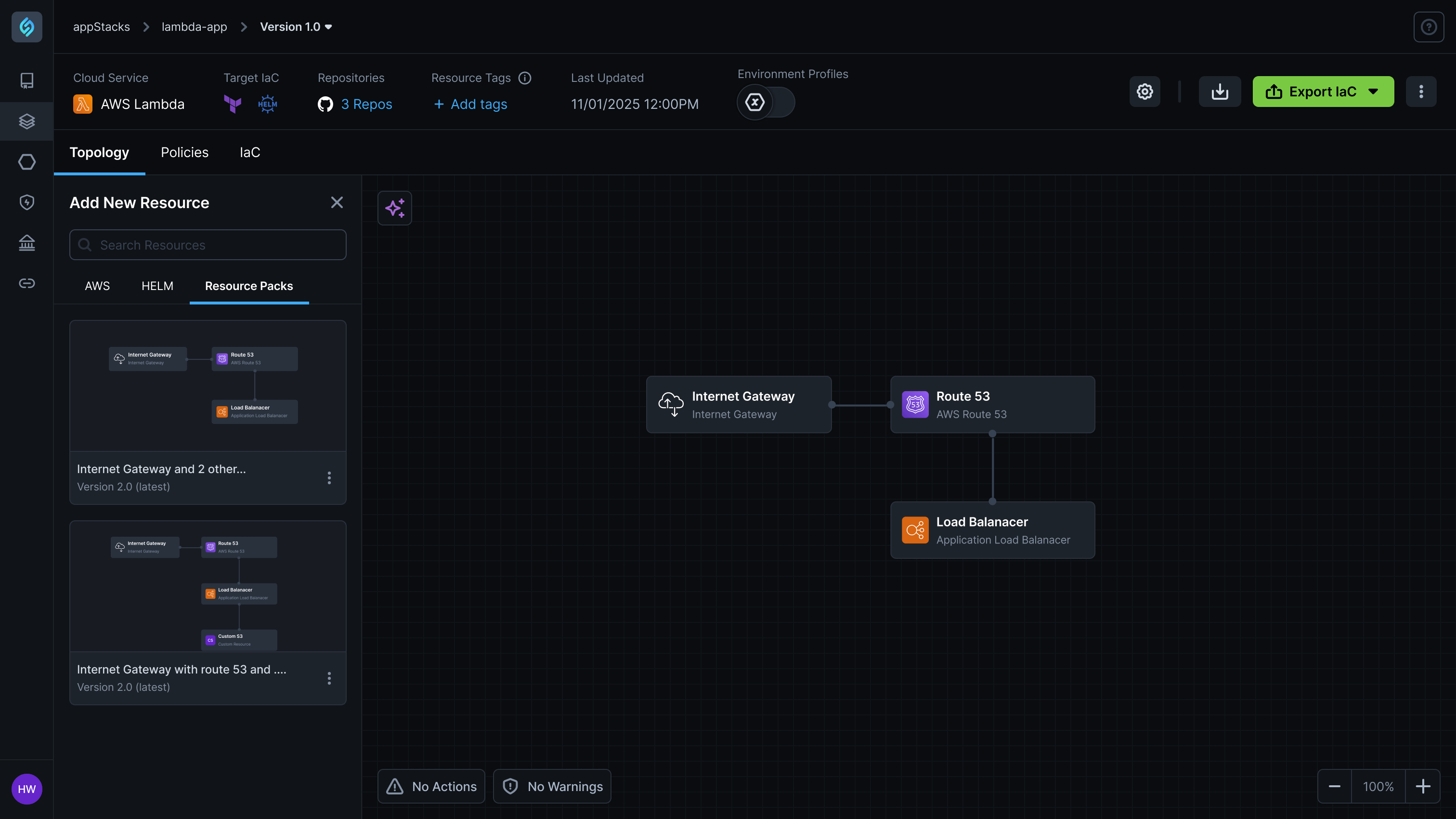Click the download icon button
Screen dimensions: 1456x819
(x=1220, y=92)
